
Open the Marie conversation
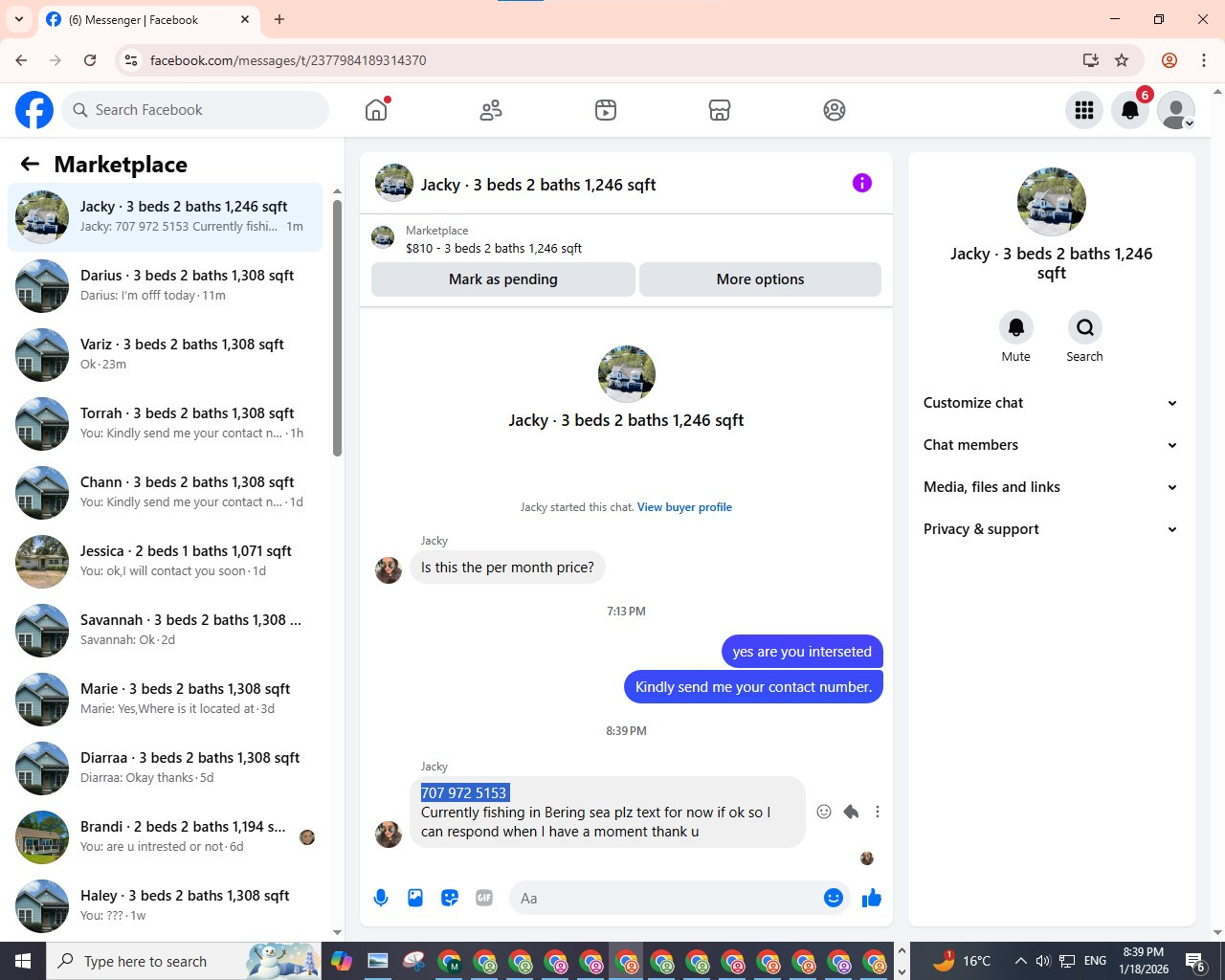click(166, 699)
